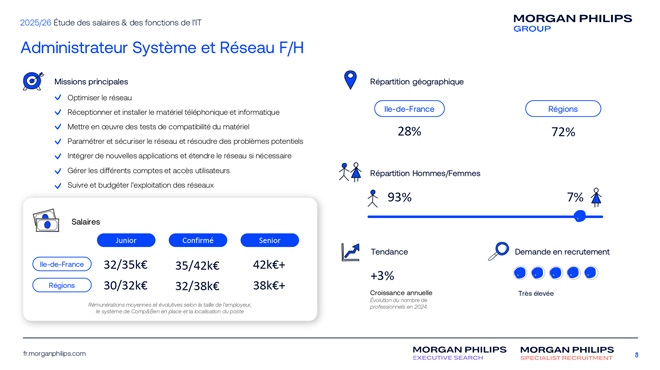Screen dimensions: 660x370
Task: Click the Ile-de-France pill under Répartition géographique
Action: (x=409, y=109)
